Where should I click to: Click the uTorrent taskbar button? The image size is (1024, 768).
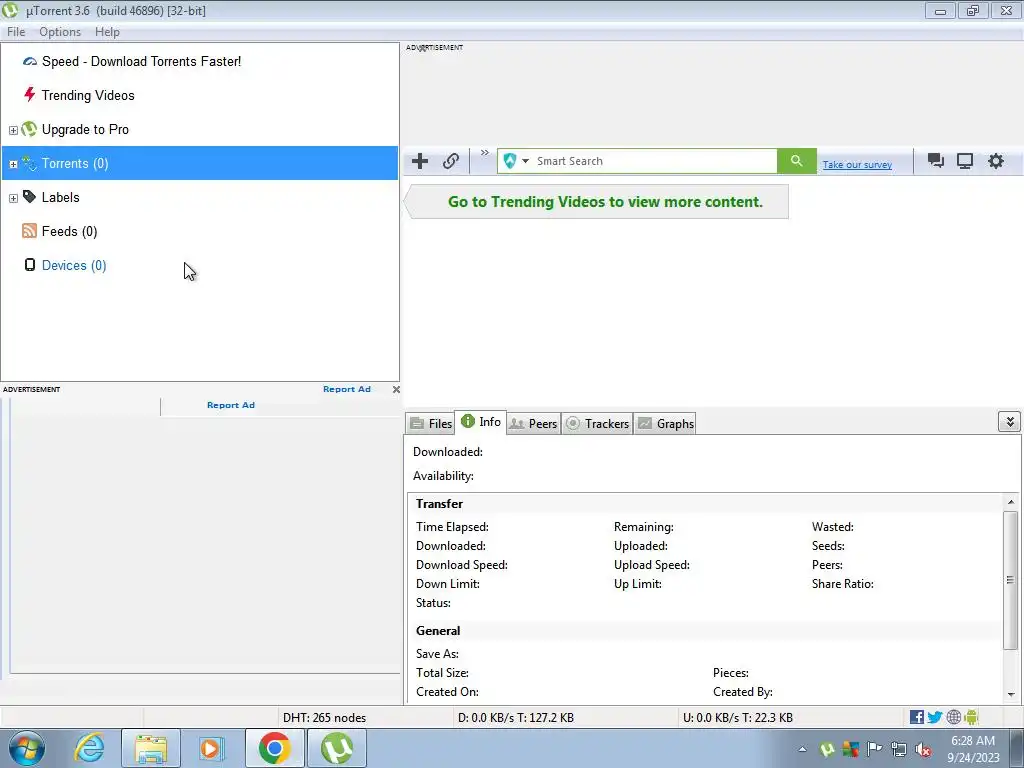click(337, 748)
